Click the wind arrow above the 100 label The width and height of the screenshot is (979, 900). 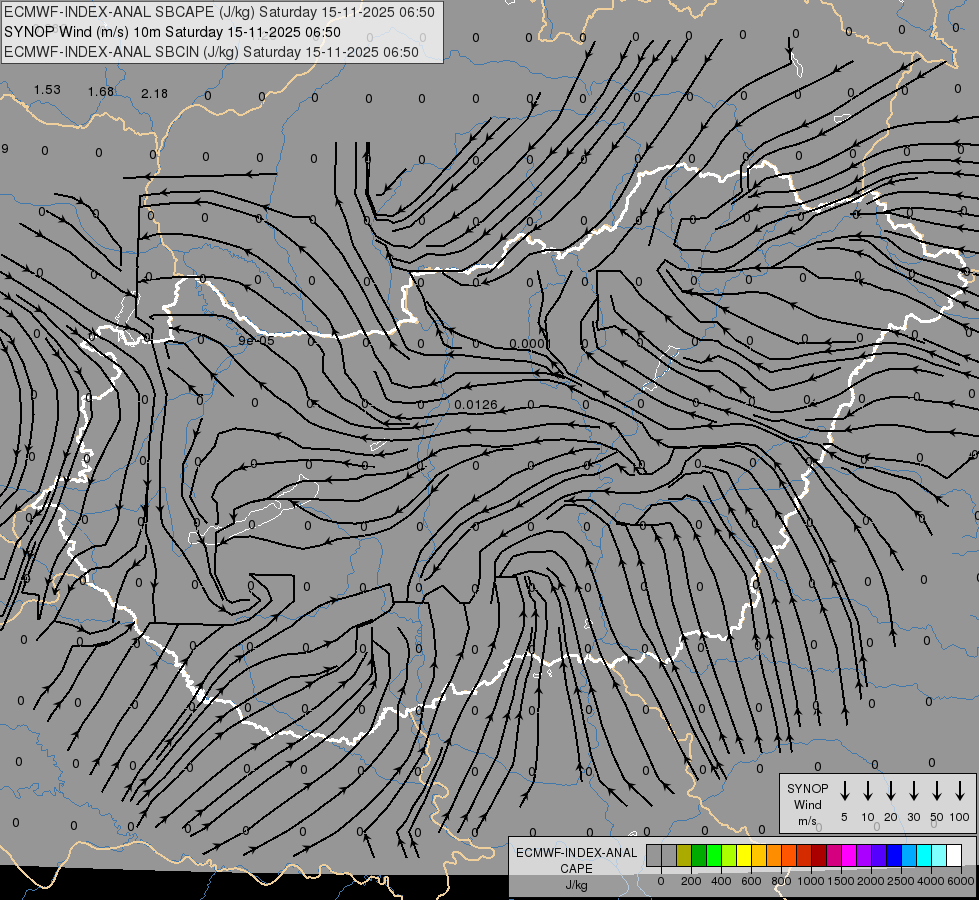(x=960, y=791)
